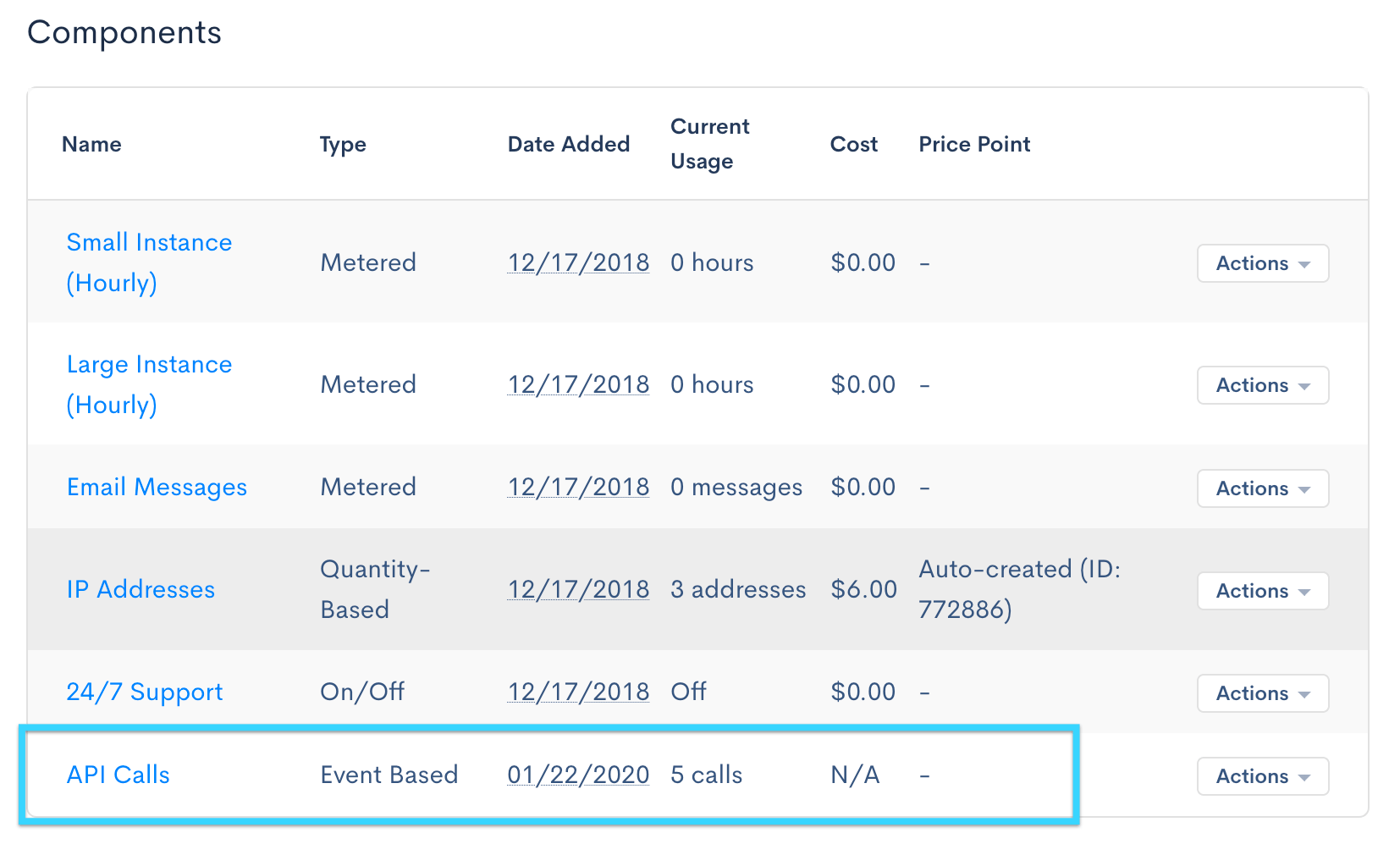Viewport: 1400px width, 855px height.
Task: Expand Actions dropdown for Small Instance row
Action: (x=1262, y=263)
